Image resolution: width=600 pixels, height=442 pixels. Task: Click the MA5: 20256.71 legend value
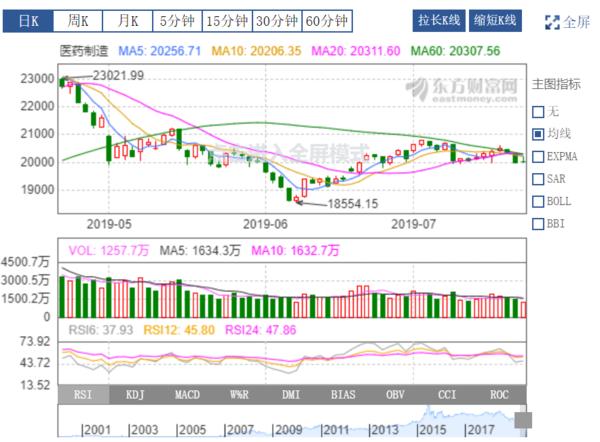[160, 51]
